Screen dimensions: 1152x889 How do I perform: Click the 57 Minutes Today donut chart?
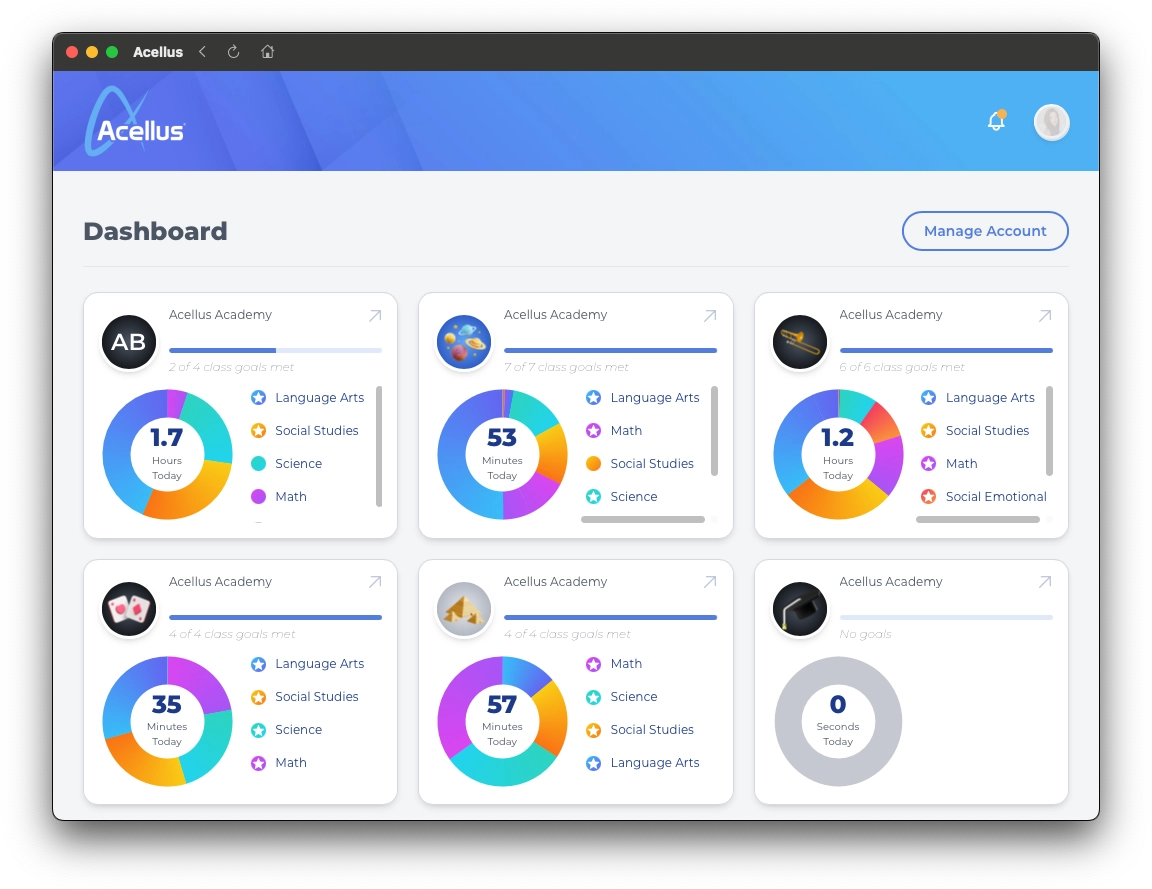(x=502, y=721)
